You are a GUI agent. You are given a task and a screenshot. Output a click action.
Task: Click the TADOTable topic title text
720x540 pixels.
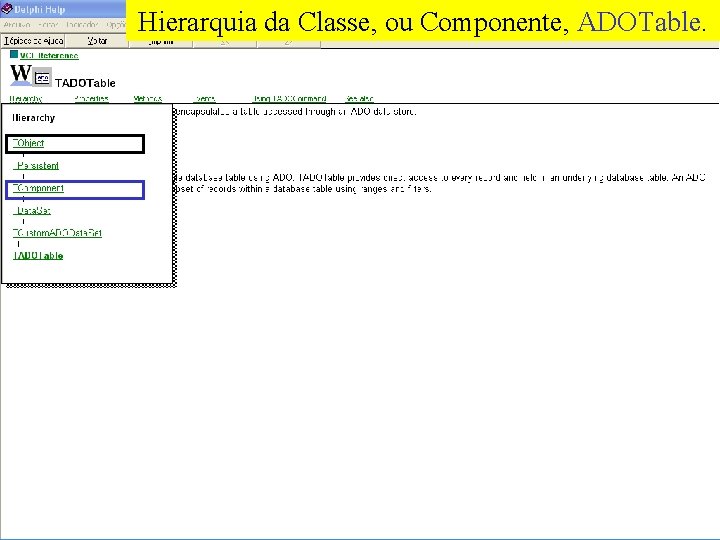pos(85,83)
